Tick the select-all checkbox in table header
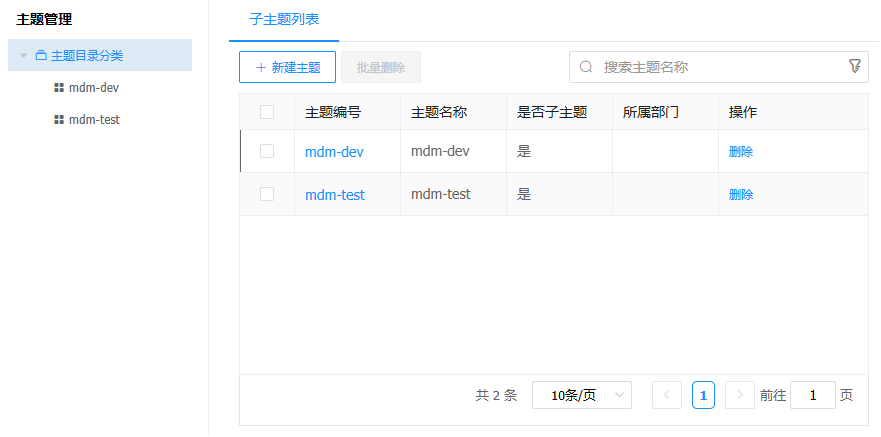881x437 pixels. coord(267,112)
